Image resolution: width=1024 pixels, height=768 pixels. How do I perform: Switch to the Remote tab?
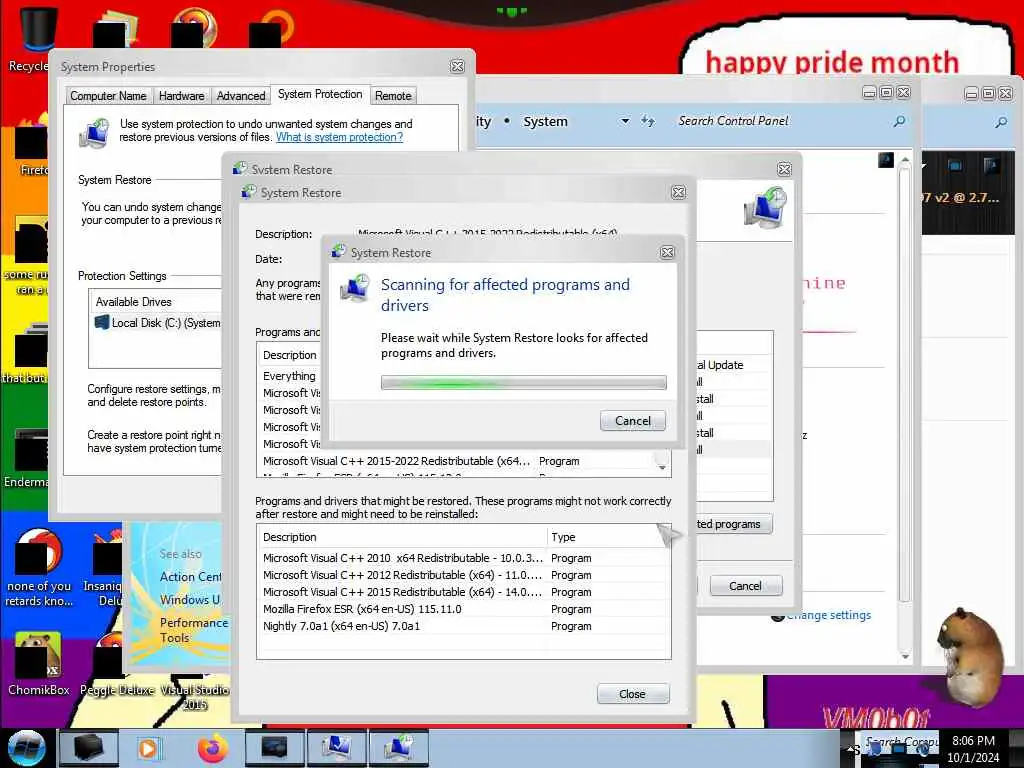tap(393, 96)
